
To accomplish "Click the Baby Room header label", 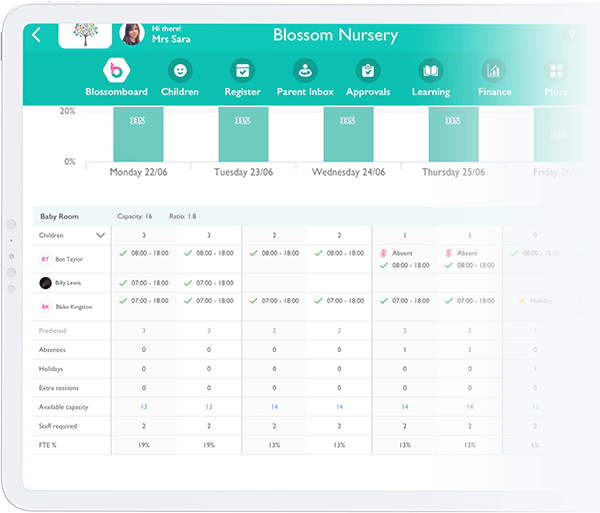I will 59,217.
